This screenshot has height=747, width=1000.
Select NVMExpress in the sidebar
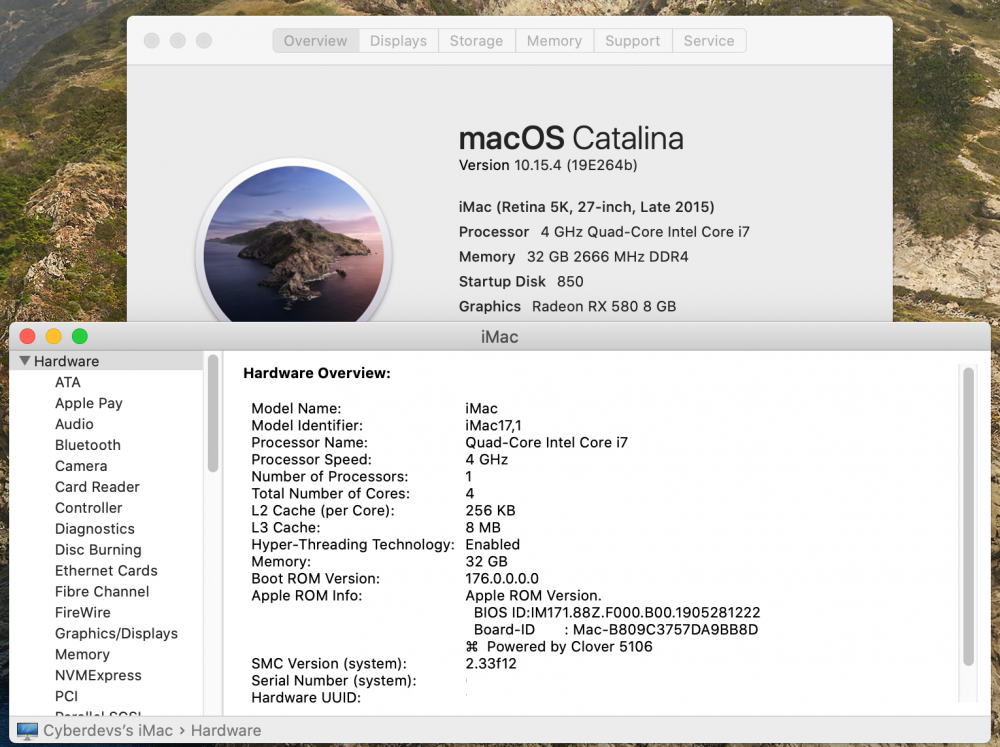(x=98, y=676)
